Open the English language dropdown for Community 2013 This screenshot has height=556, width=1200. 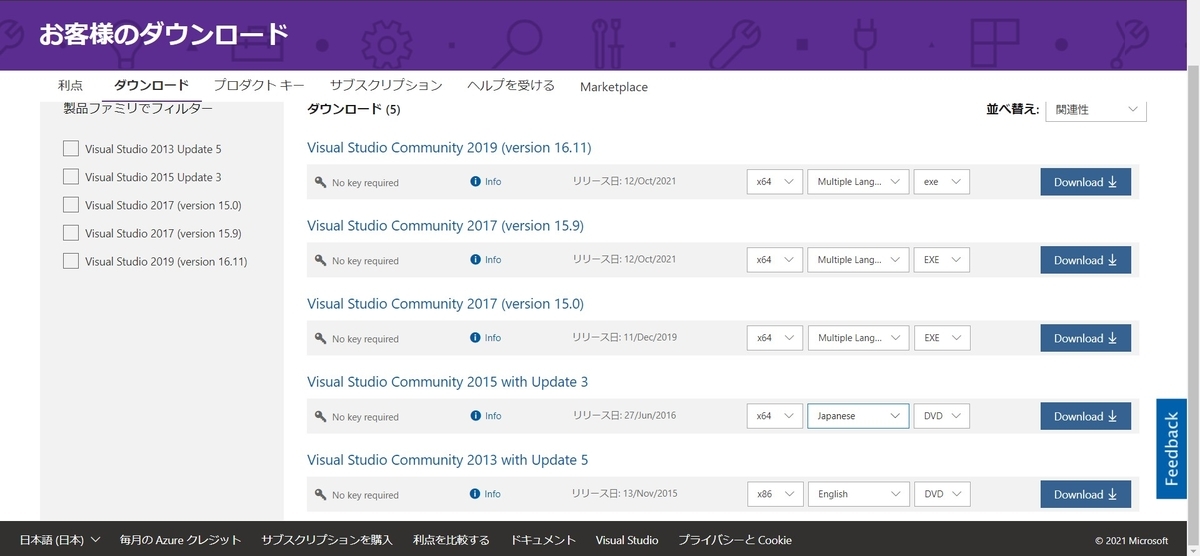click(858, 494)
